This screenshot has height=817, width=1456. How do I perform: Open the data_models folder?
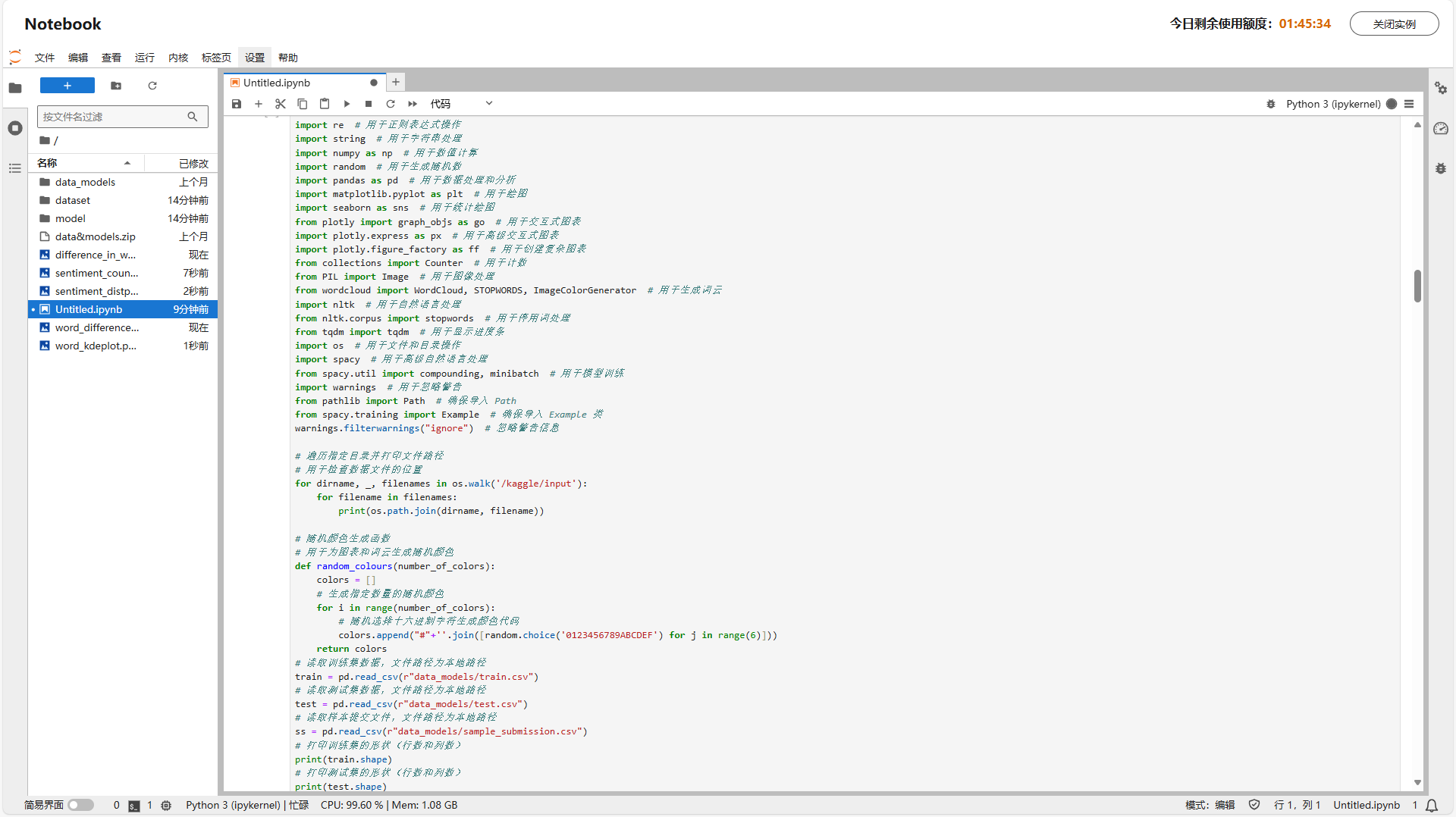pyautogui.click(x=123, y=182)
